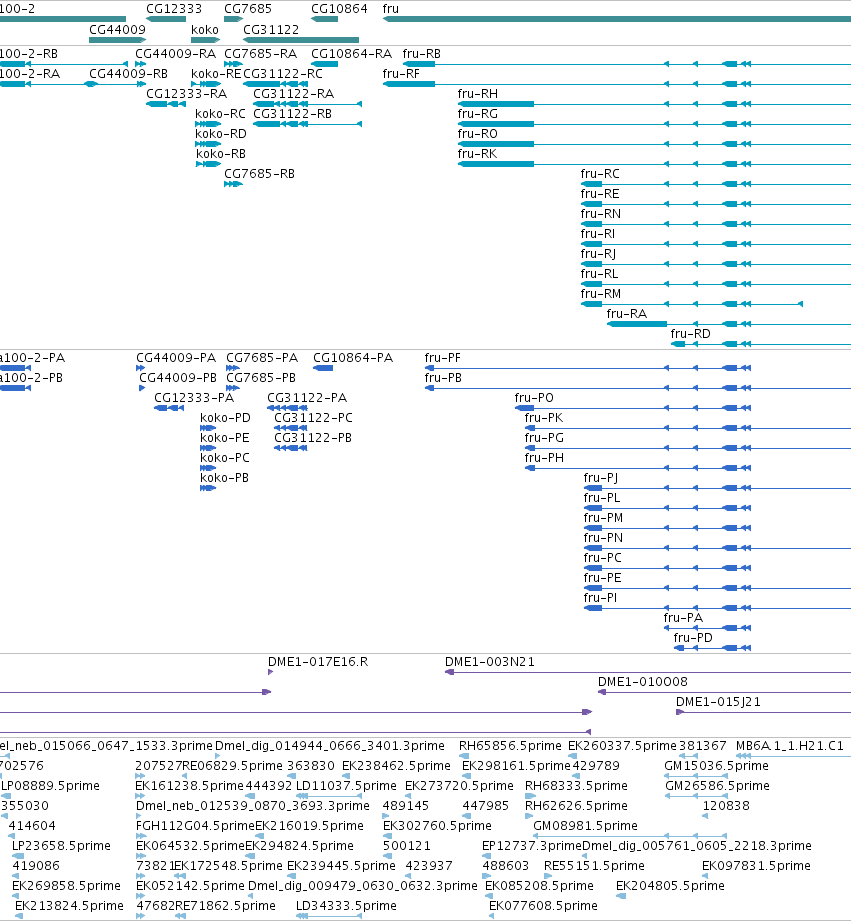Click the CG12333-PA protein label

tap(194, 398)
